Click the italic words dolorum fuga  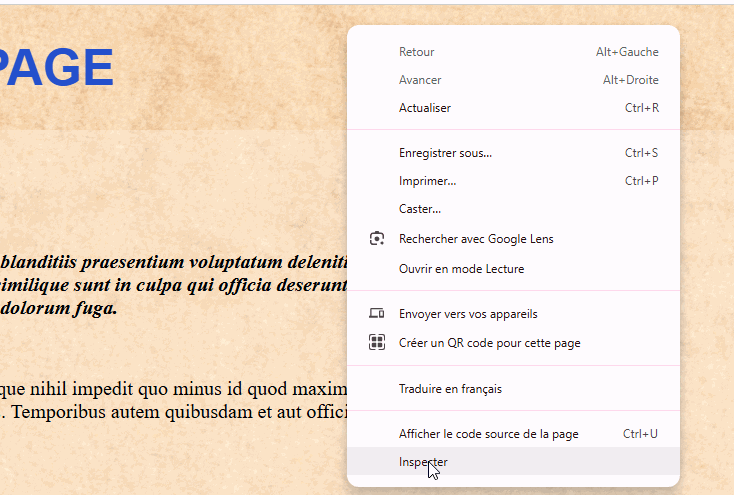tap(58, 308)
